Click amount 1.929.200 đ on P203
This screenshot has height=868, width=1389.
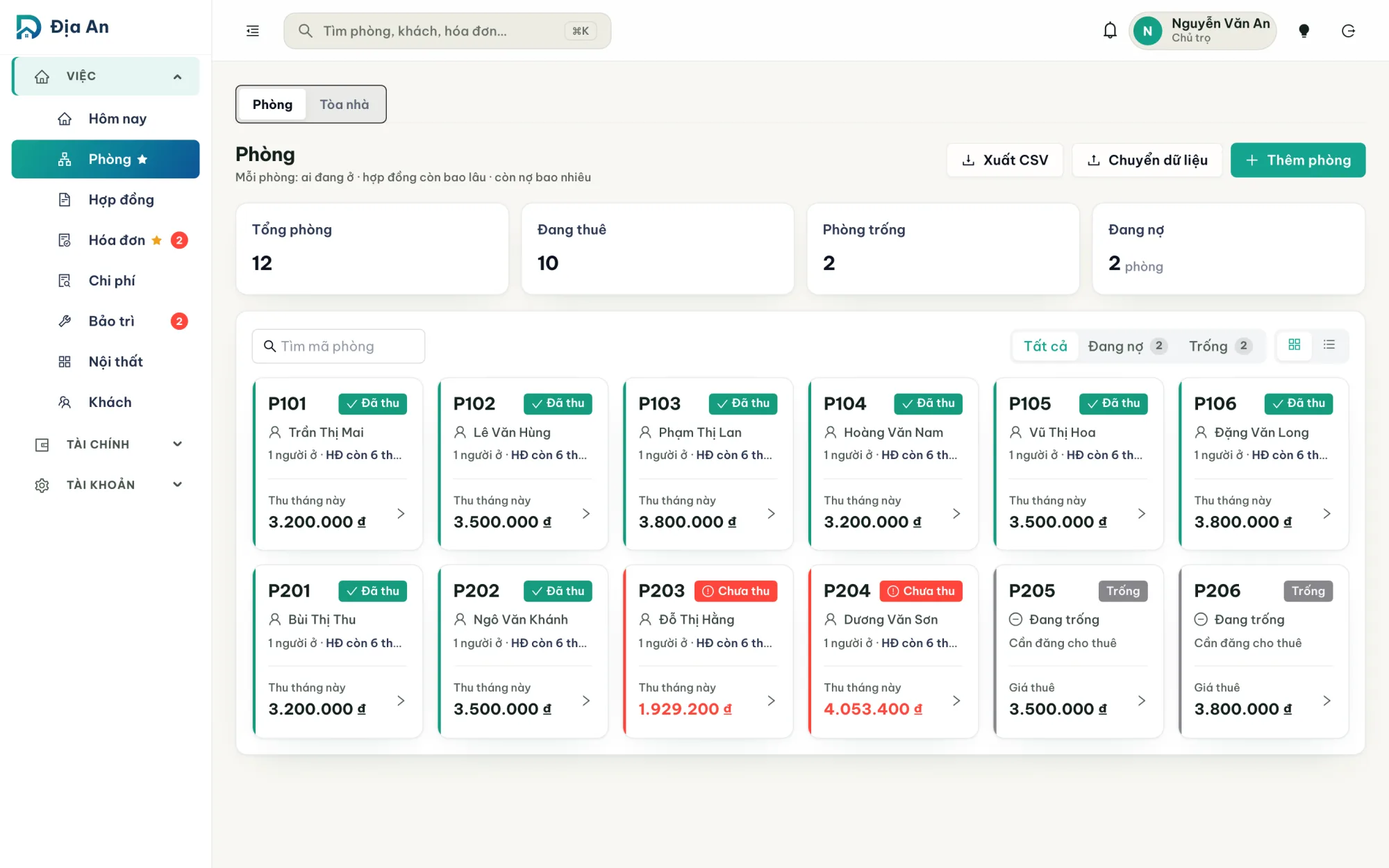[685, 709]
